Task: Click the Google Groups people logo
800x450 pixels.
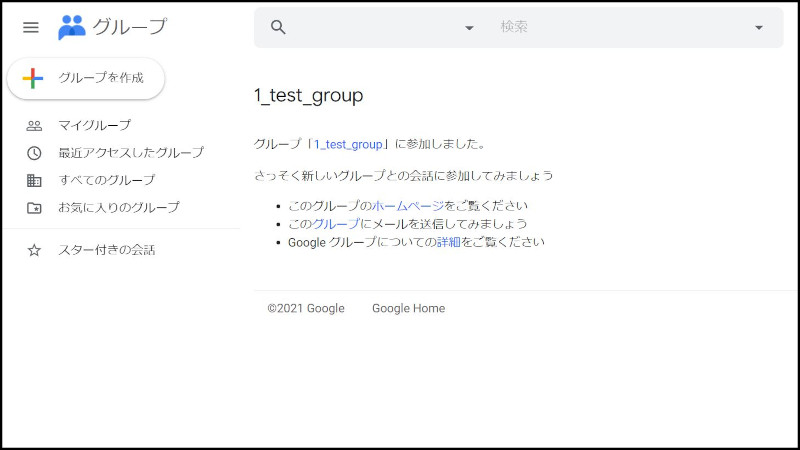Action: tap(72, 27)
